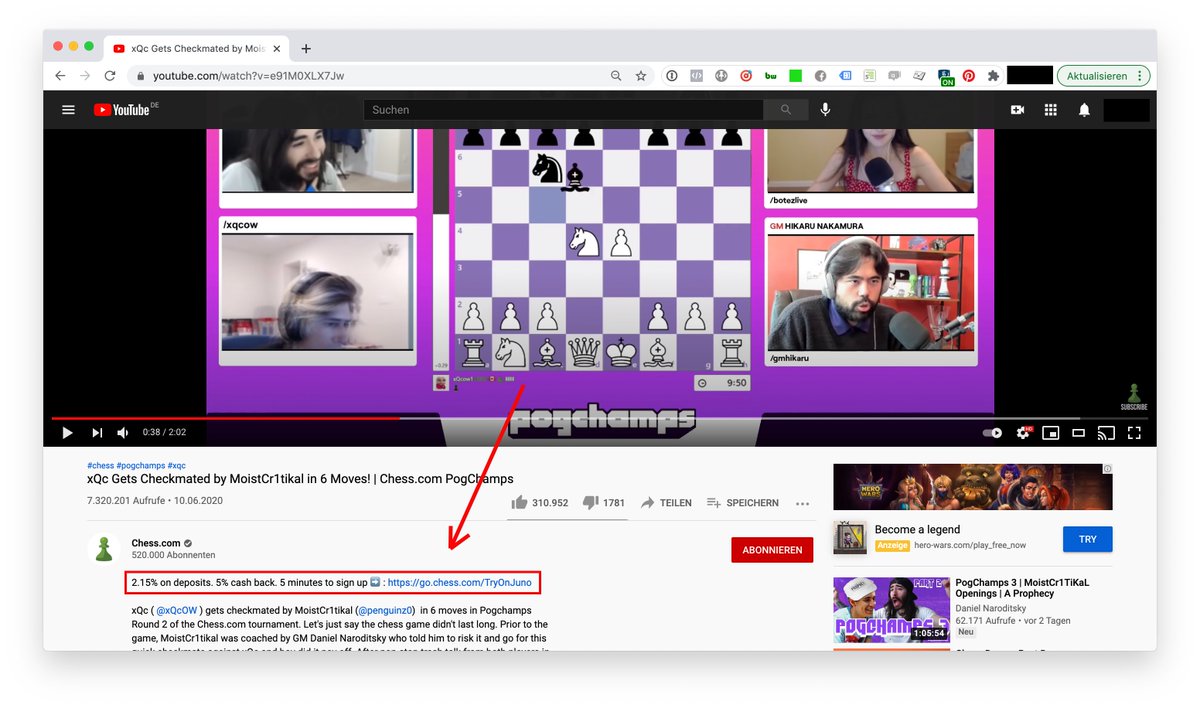The image size is (1200, 708).
Task: Switch to miniplayer mode
Action: click(1051, 433)
